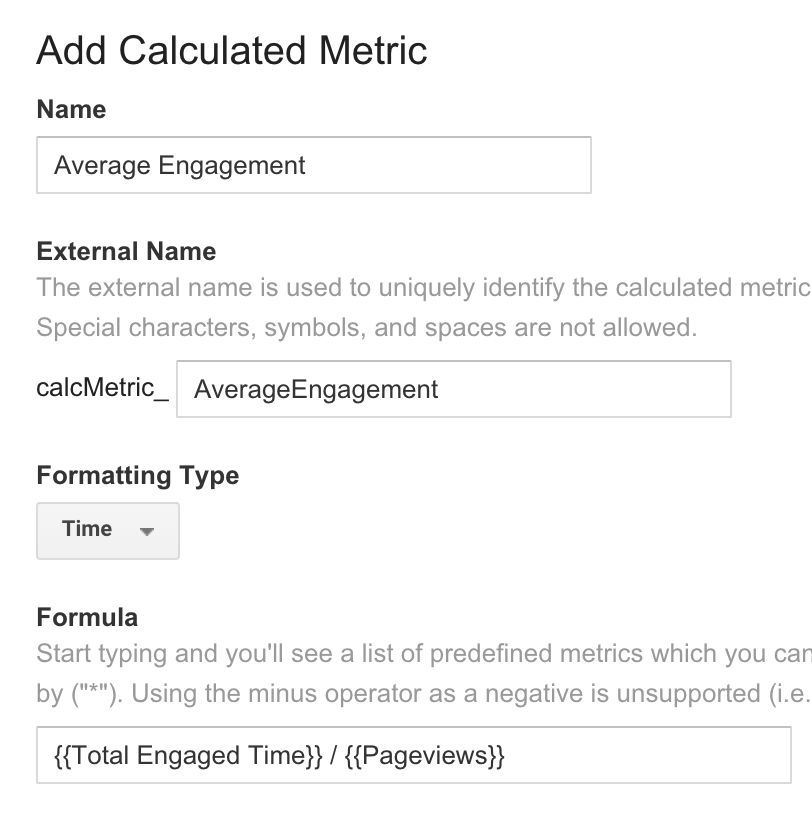Viewport: 812px width, 818px height.
Task: Click the word Time inside the dropdown button
Action: 87,529
